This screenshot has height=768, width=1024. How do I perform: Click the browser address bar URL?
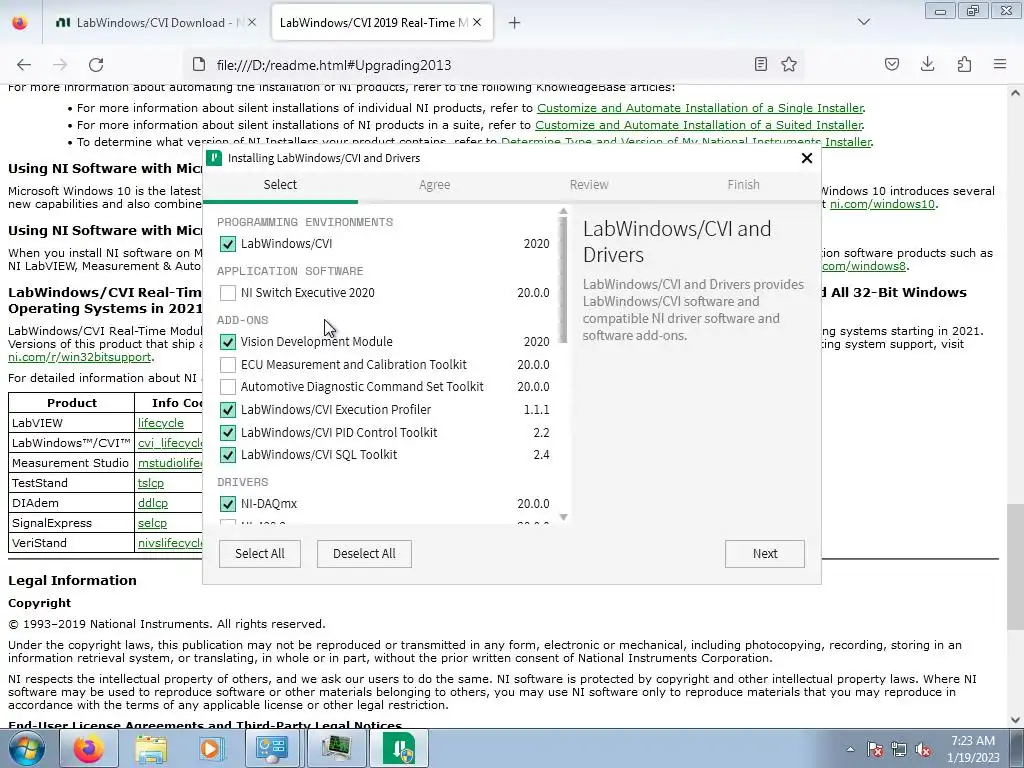[x=334, y=65]
